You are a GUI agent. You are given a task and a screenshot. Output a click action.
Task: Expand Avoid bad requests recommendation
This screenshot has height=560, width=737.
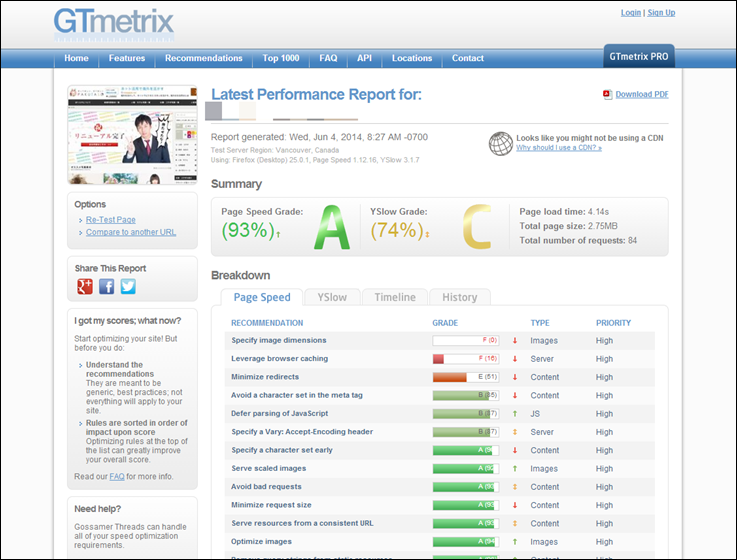(267, 487)
